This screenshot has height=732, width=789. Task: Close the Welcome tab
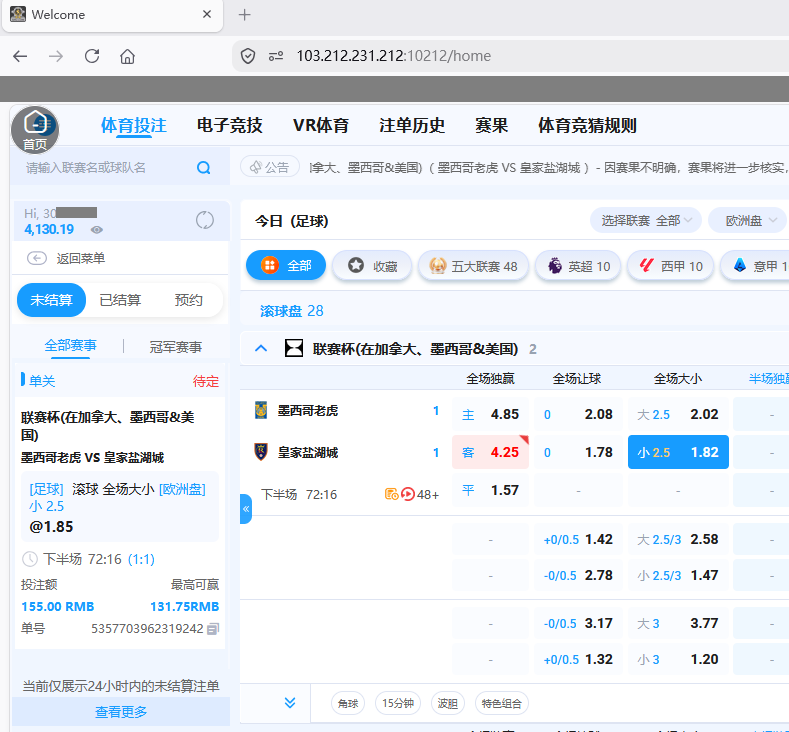point(207,14)
